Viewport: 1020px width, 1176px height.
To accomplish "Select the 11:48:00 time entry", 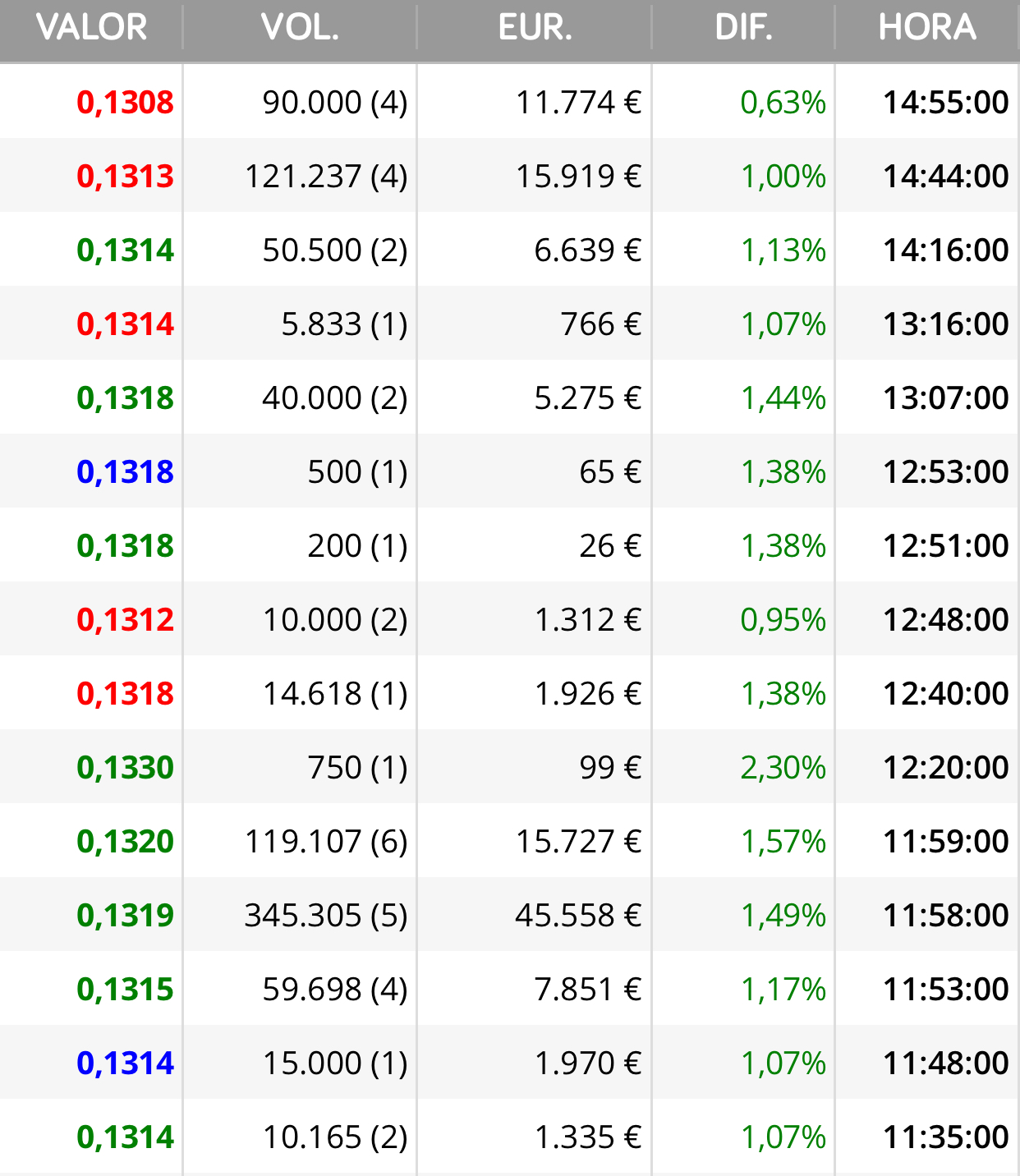I will [945, 1063].
